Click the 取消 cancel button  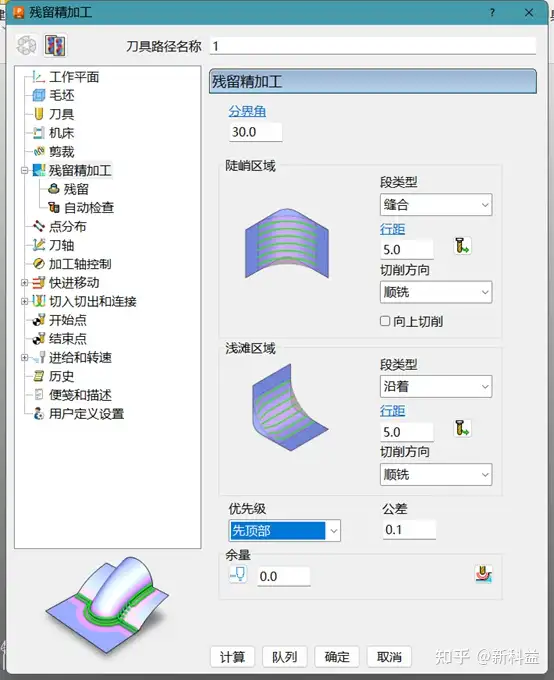[389, 657]
